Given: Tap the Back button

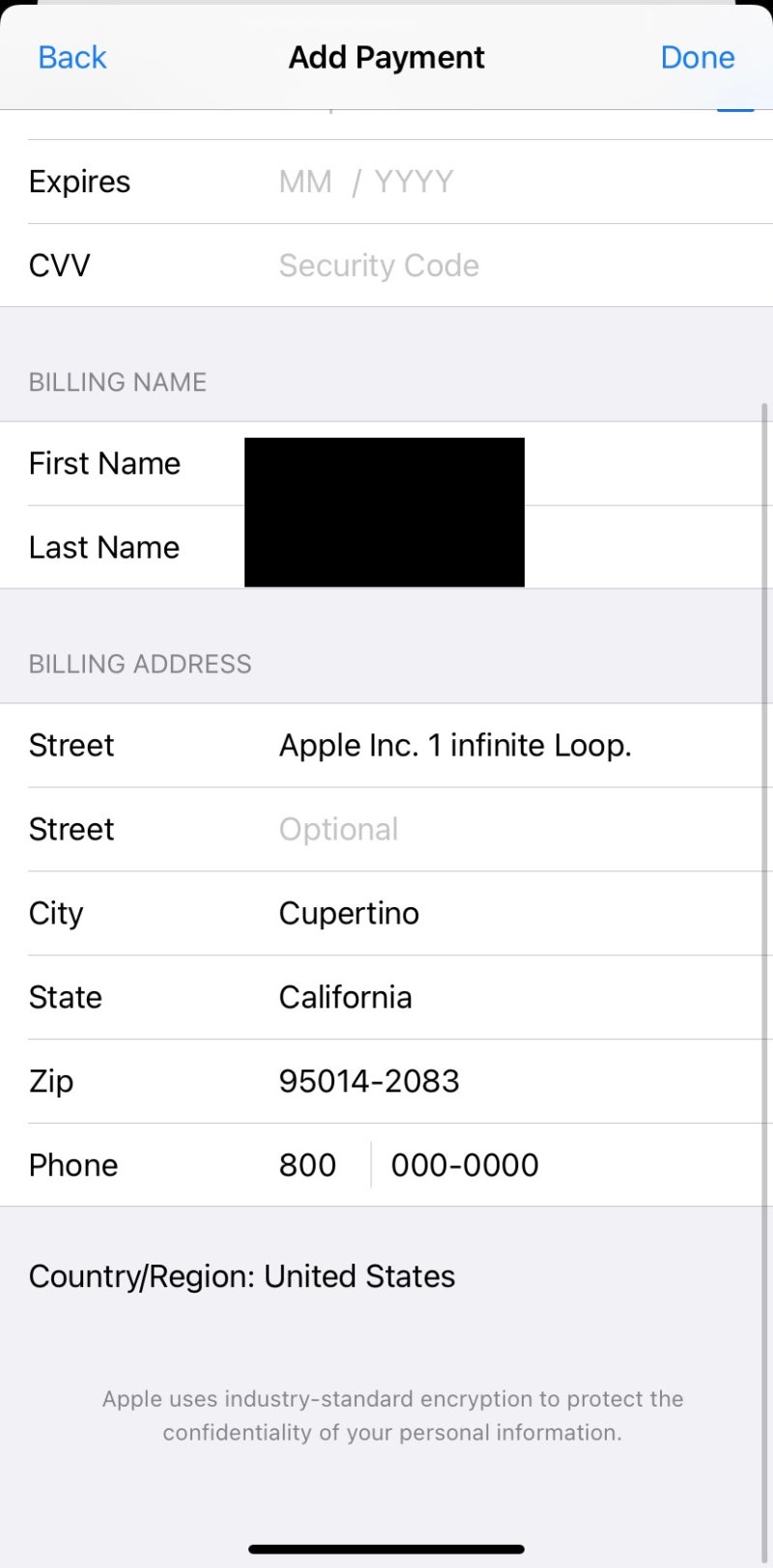Looking at the screenshot, I should click(72, 58).
